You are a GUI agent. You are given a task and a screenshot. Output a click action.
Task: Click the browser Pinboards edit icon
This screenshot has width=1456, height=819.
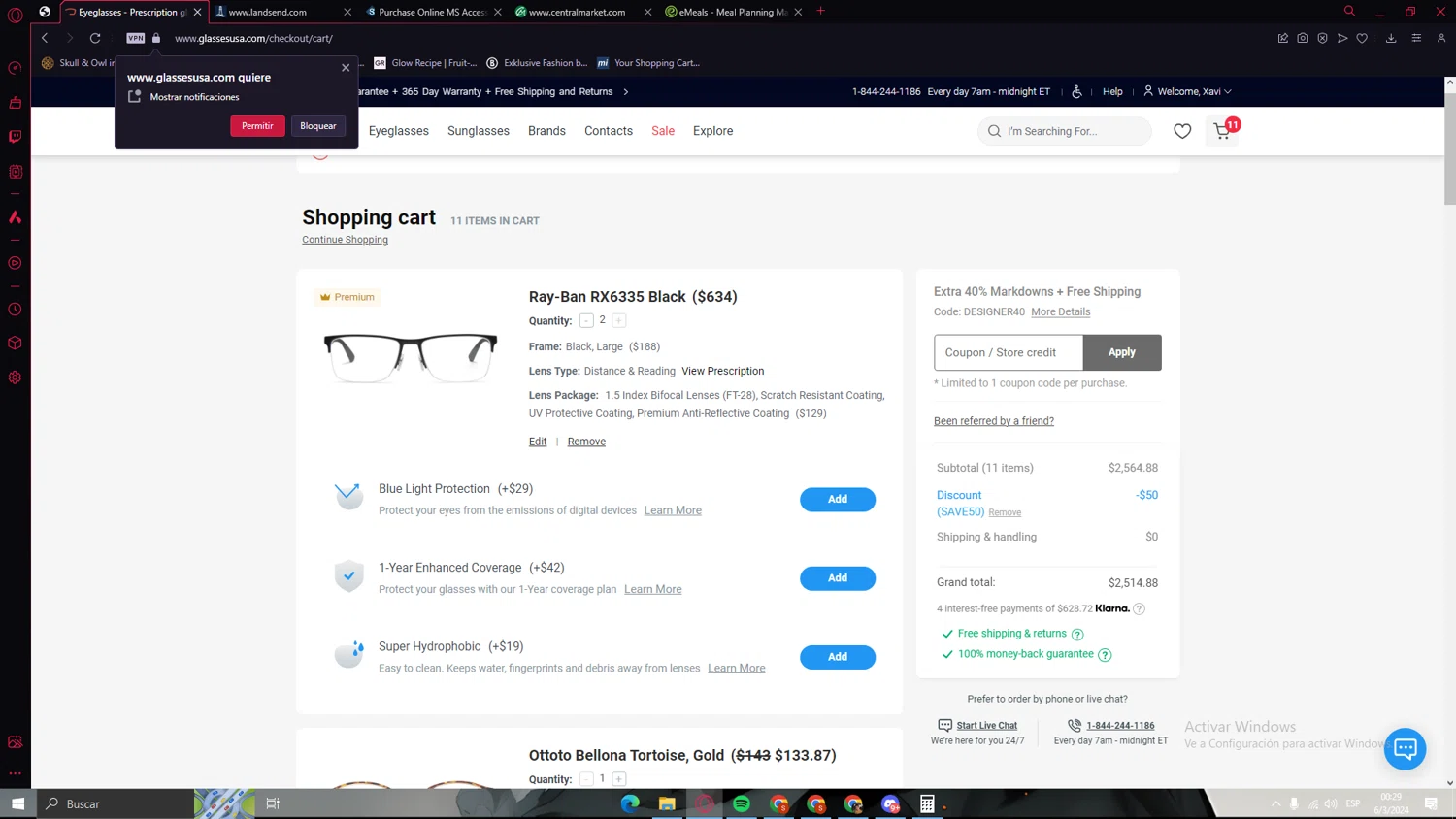[1283, 38]
